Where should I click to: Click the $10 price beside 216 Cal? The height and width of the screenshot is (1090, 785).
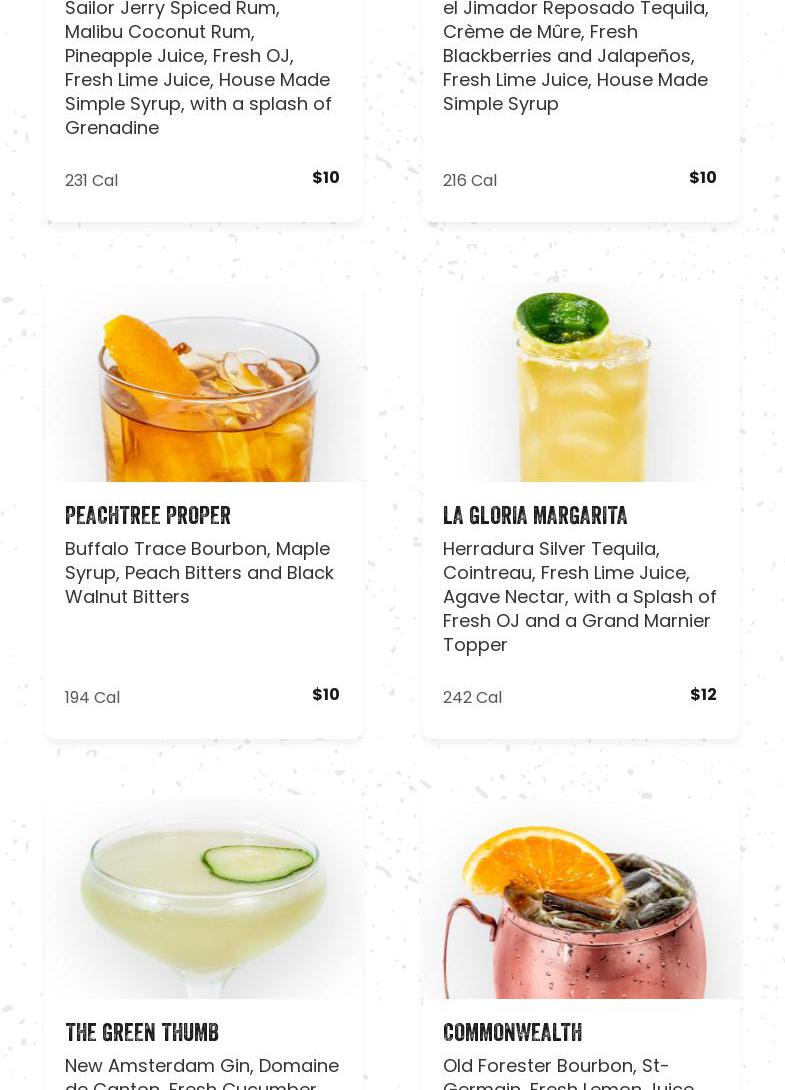click(703, 177)
